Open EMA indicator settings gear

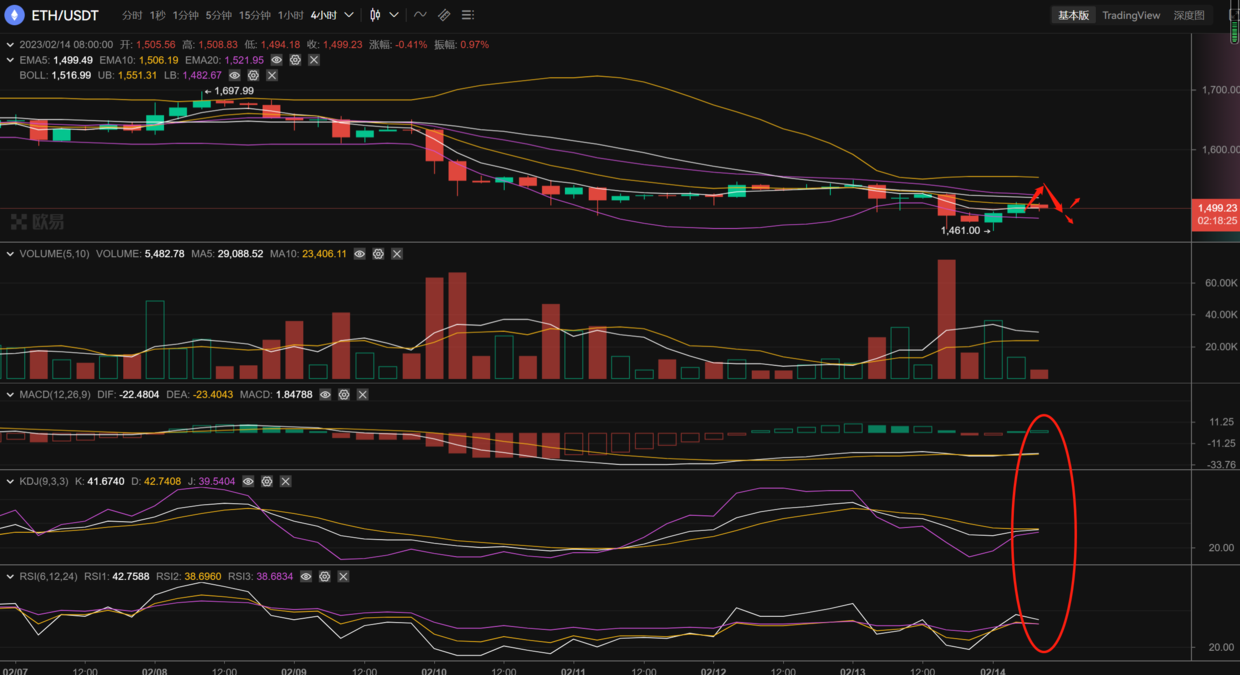click(x=295, y=60)
